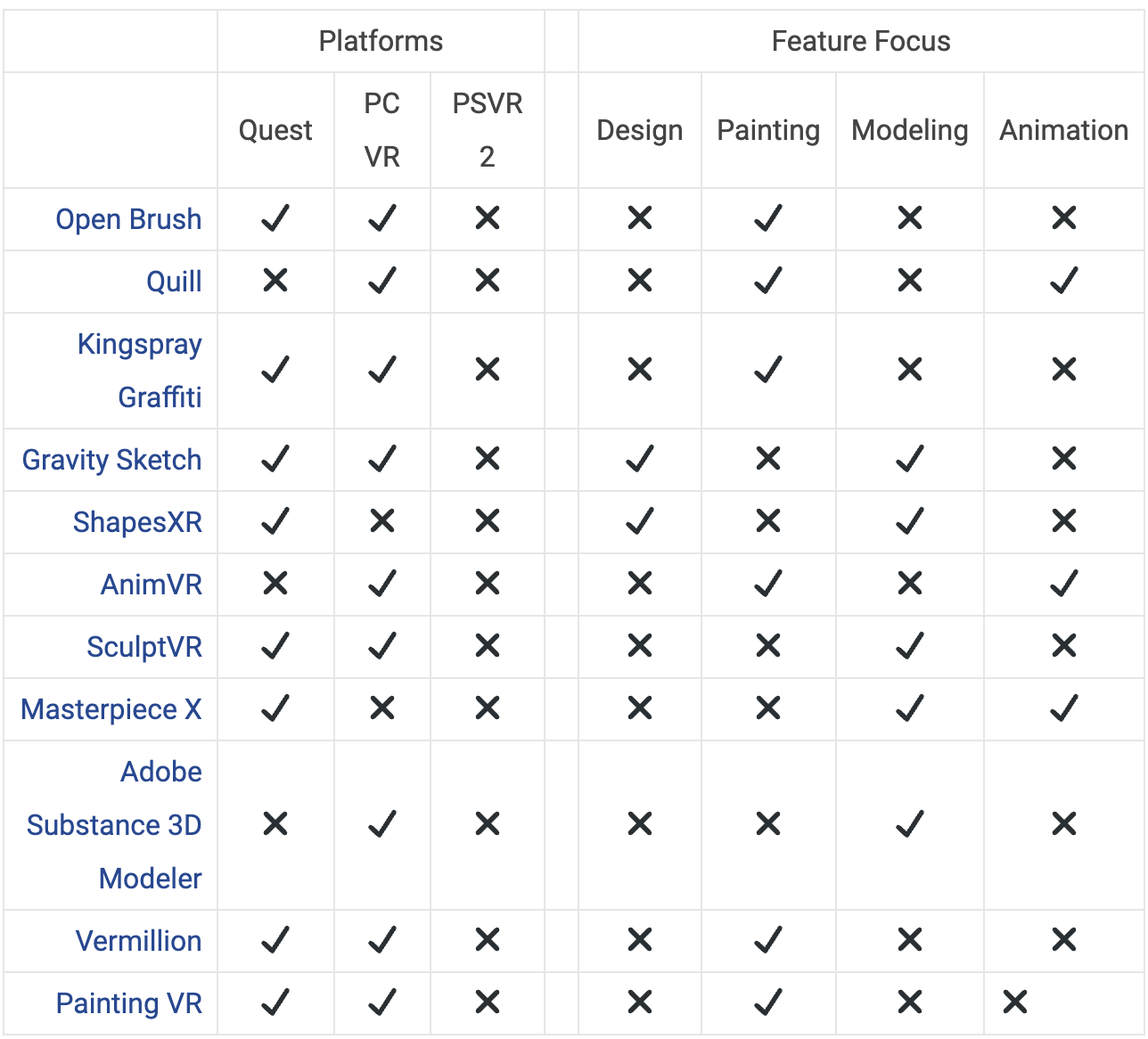Viewport: 1148px width, 1039px height.
Task: Click Quill's Animation checkmark icon
Action: pos(1064,281)
